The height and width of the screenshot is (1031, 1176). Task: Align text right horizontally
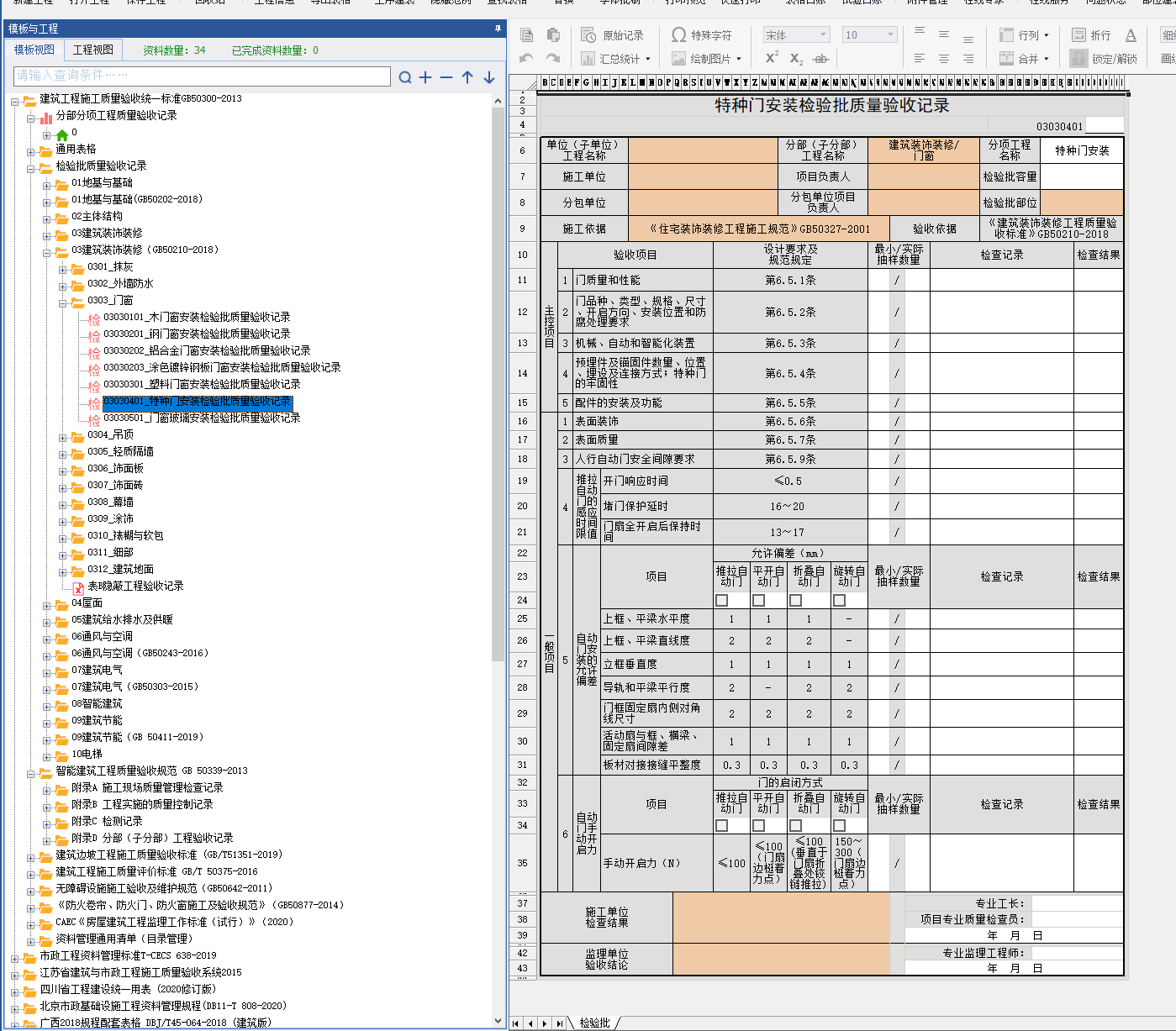968,59
